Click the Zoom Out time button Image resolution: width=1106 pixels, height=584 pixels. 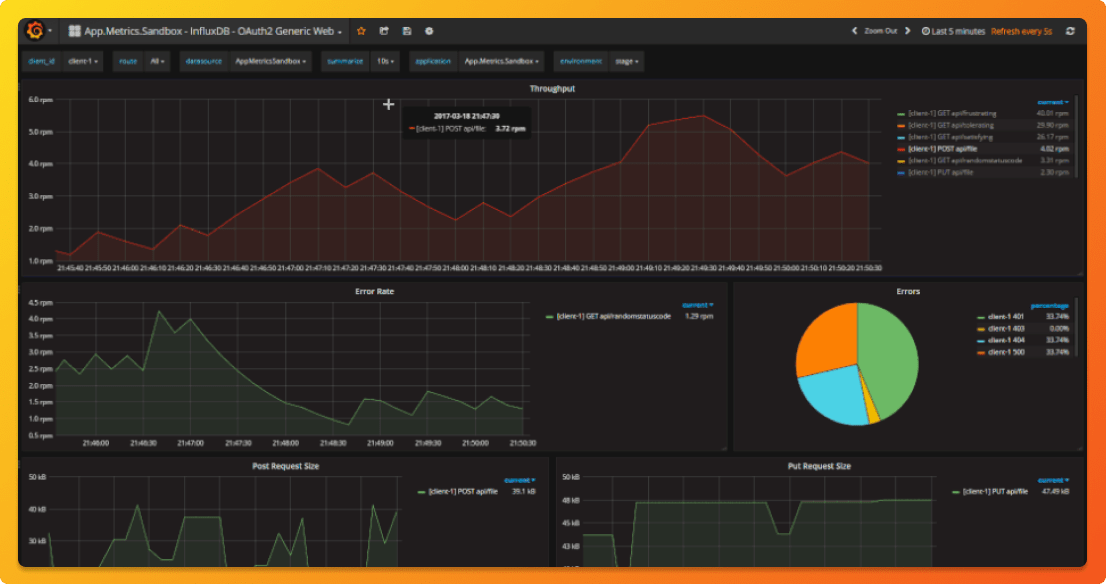tap(881, 31)
